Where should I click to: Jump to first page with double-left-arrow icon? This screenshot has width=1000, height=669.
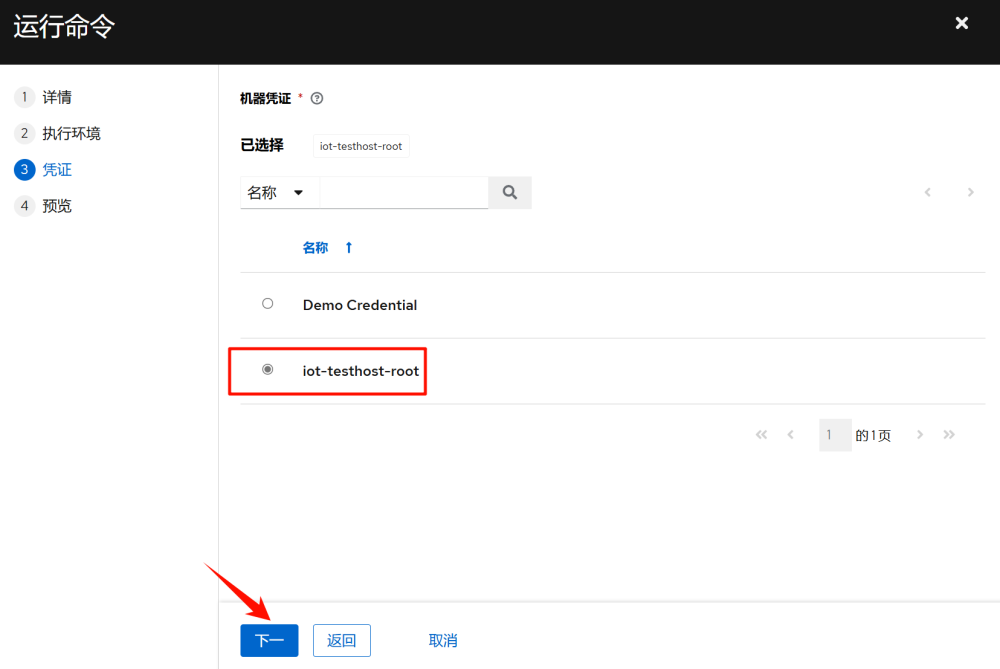click(761, 434)
